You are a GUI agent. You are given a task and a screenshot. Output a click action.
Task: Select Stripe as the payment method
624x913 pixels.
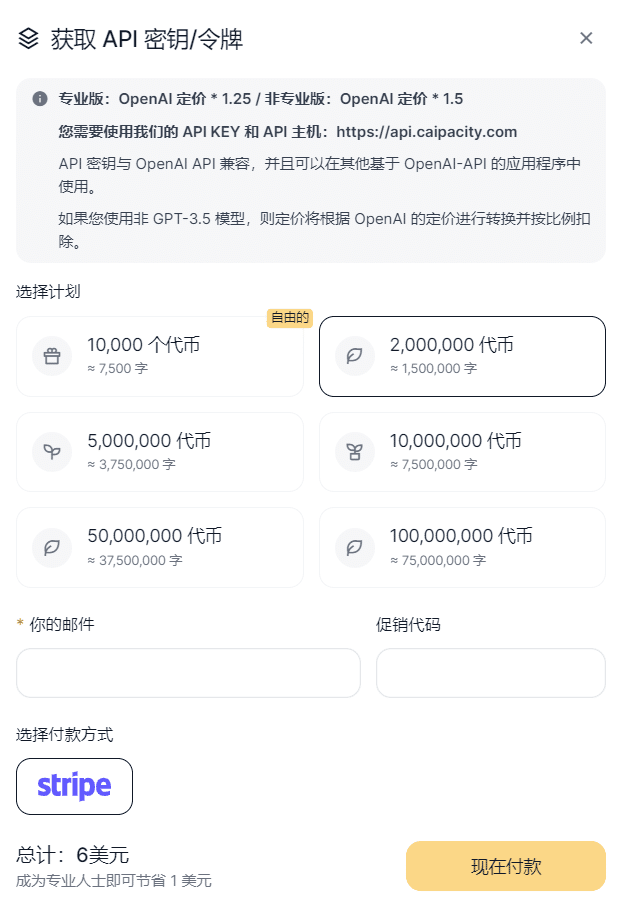click(x=74, y=787)
